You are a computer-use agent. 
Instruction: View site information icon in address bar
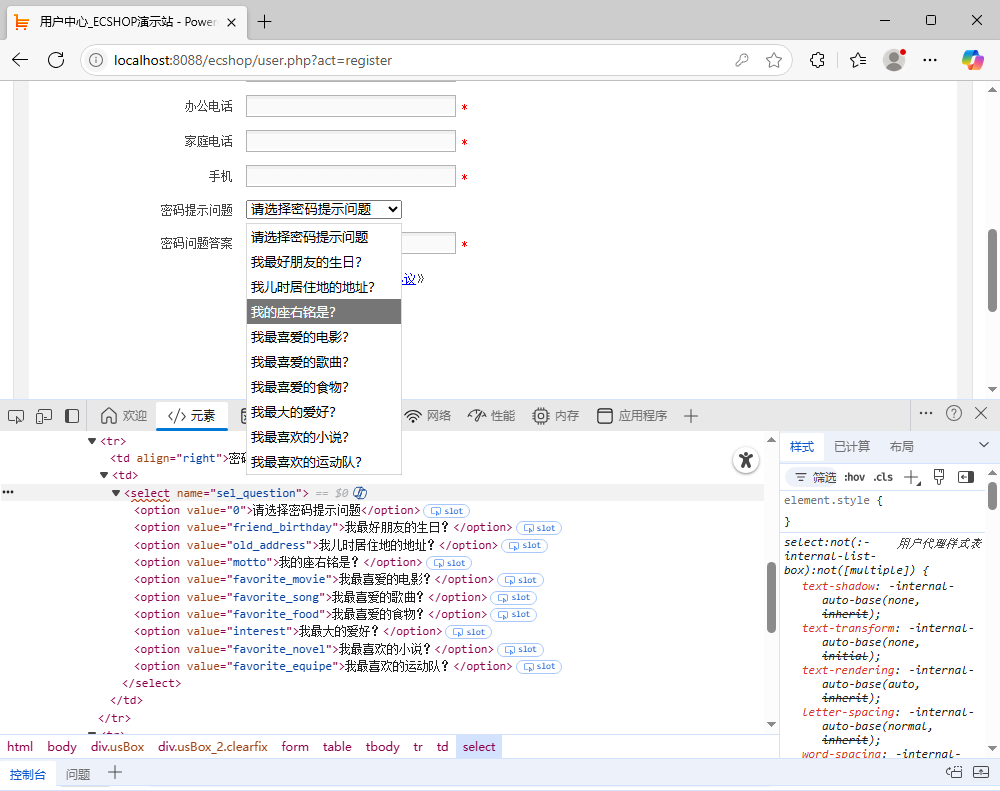pos(96,60)
